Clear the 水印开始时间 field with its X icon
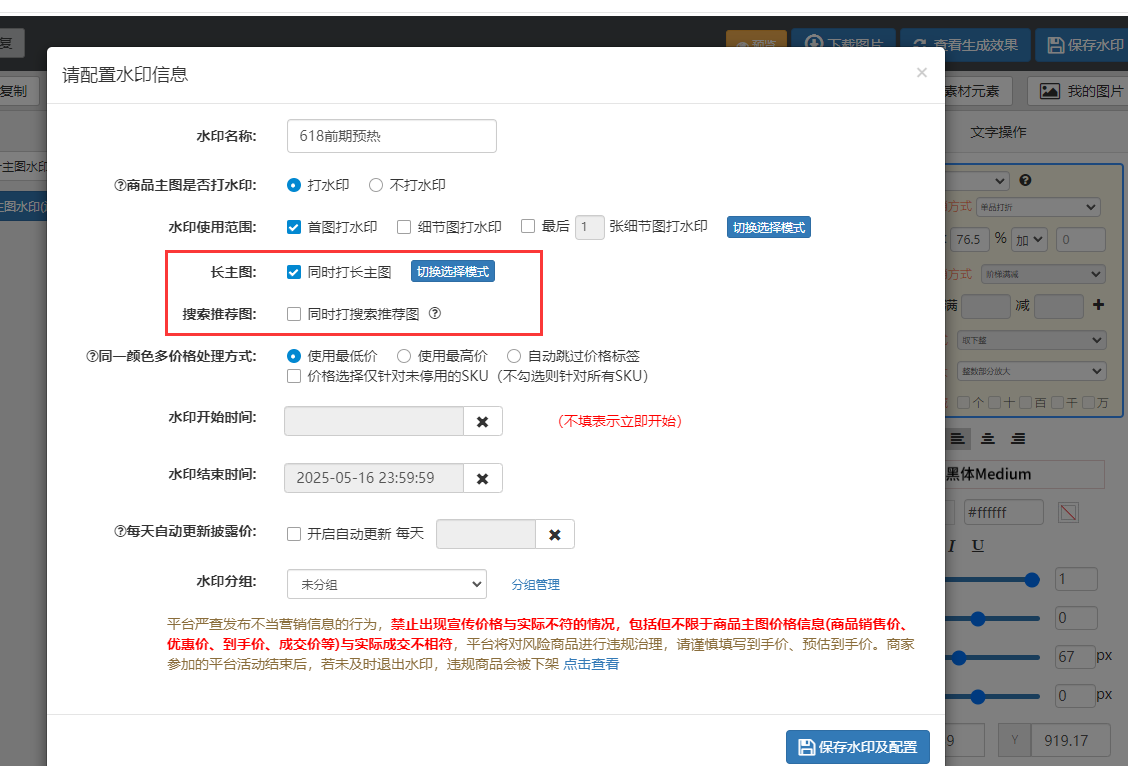This screenshot has height=768, width=1128. [x=482, y=422]
